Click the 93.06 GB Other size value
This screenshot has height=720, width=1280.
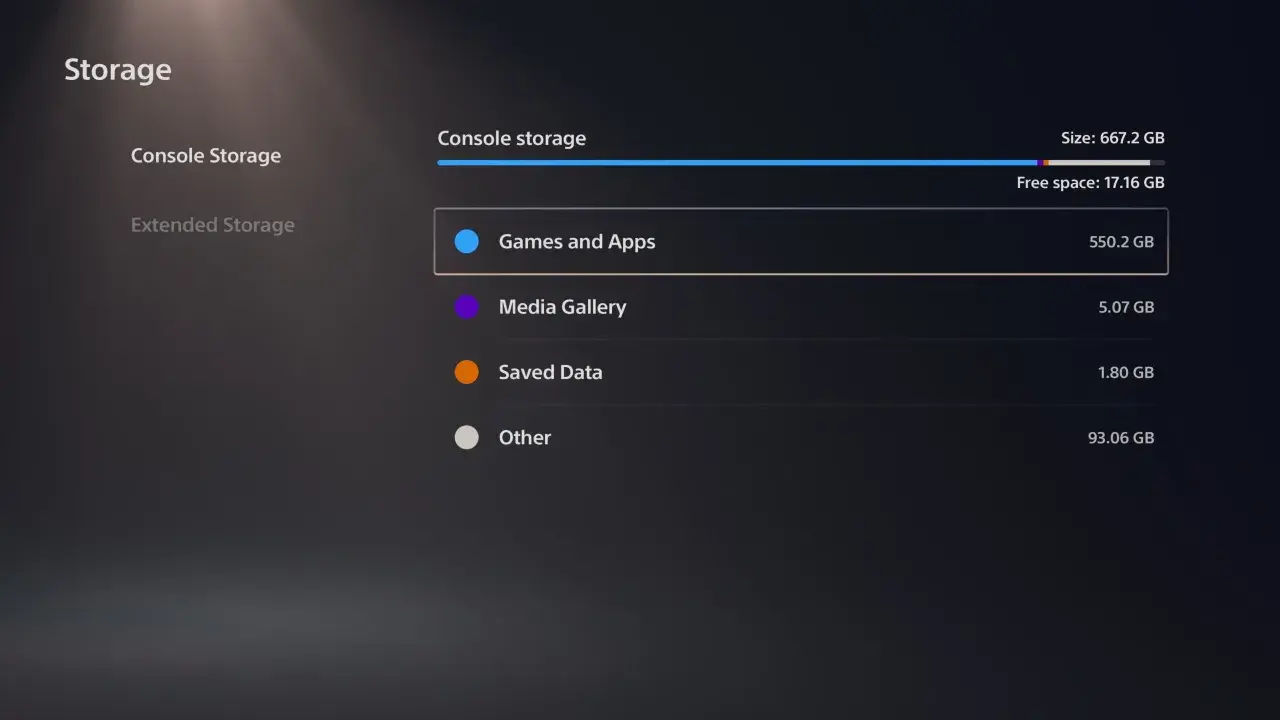coord(1120,437)
